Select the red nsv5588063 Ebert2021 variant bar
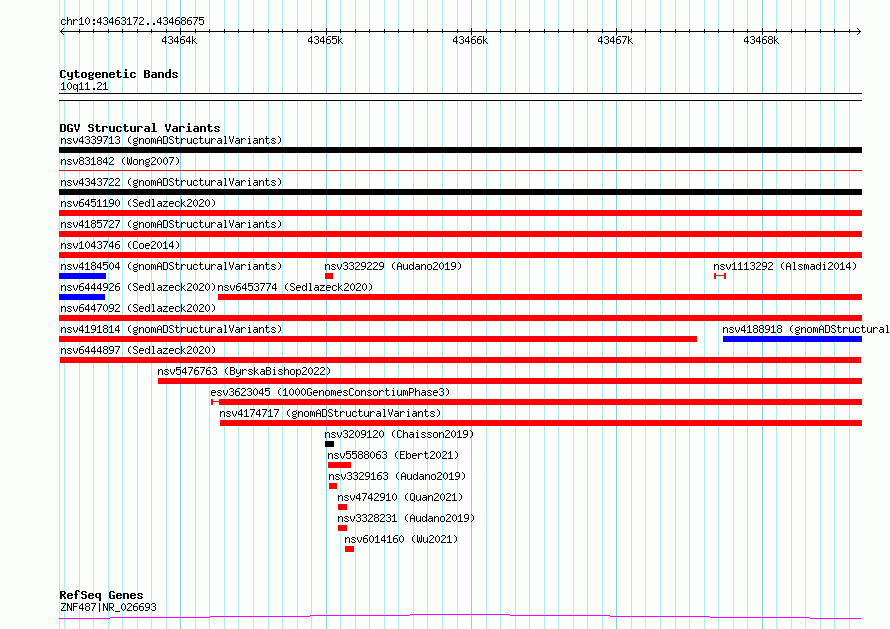The width and height of the screenshot is (890, 629). [x=339, y=465]
